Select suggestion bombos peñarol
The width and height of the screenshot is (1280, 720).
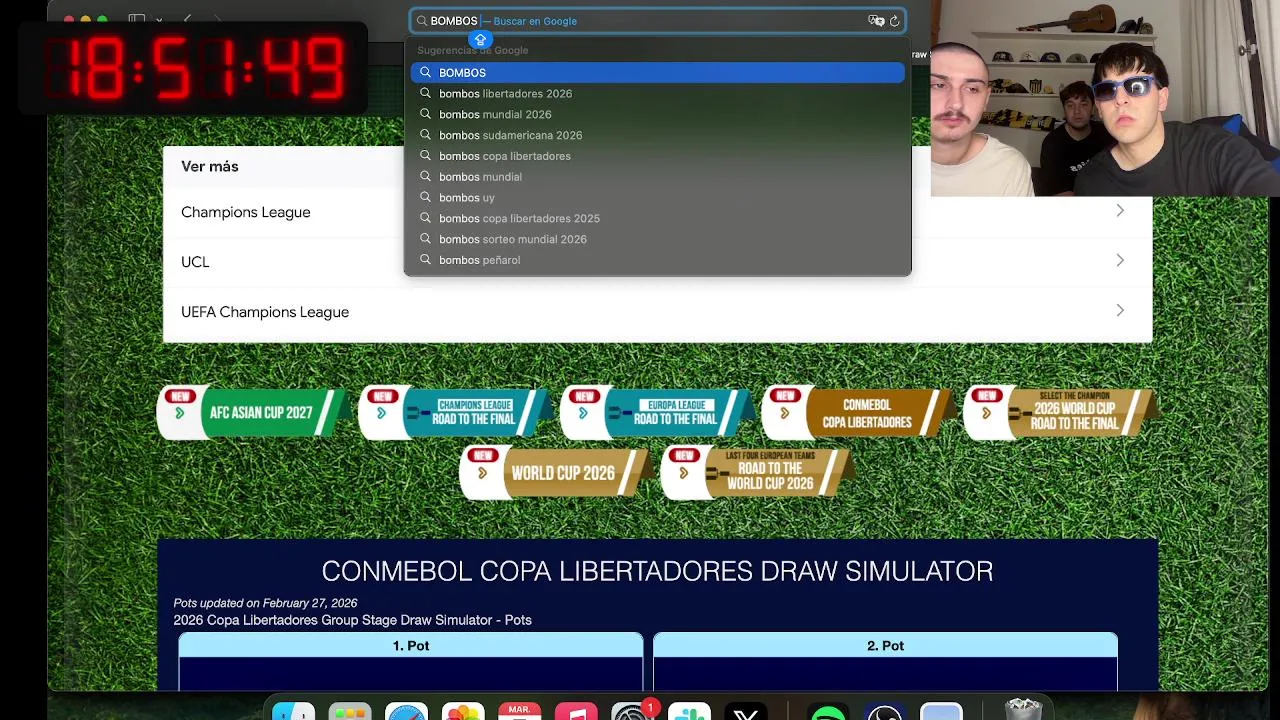658,260
